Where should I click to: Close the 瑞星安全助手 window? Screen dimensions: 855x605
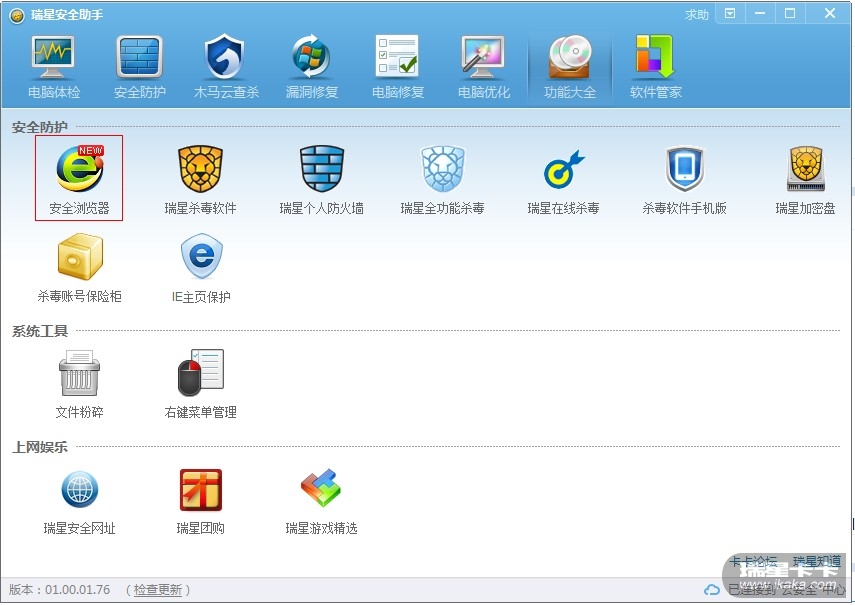pos(829,14)
